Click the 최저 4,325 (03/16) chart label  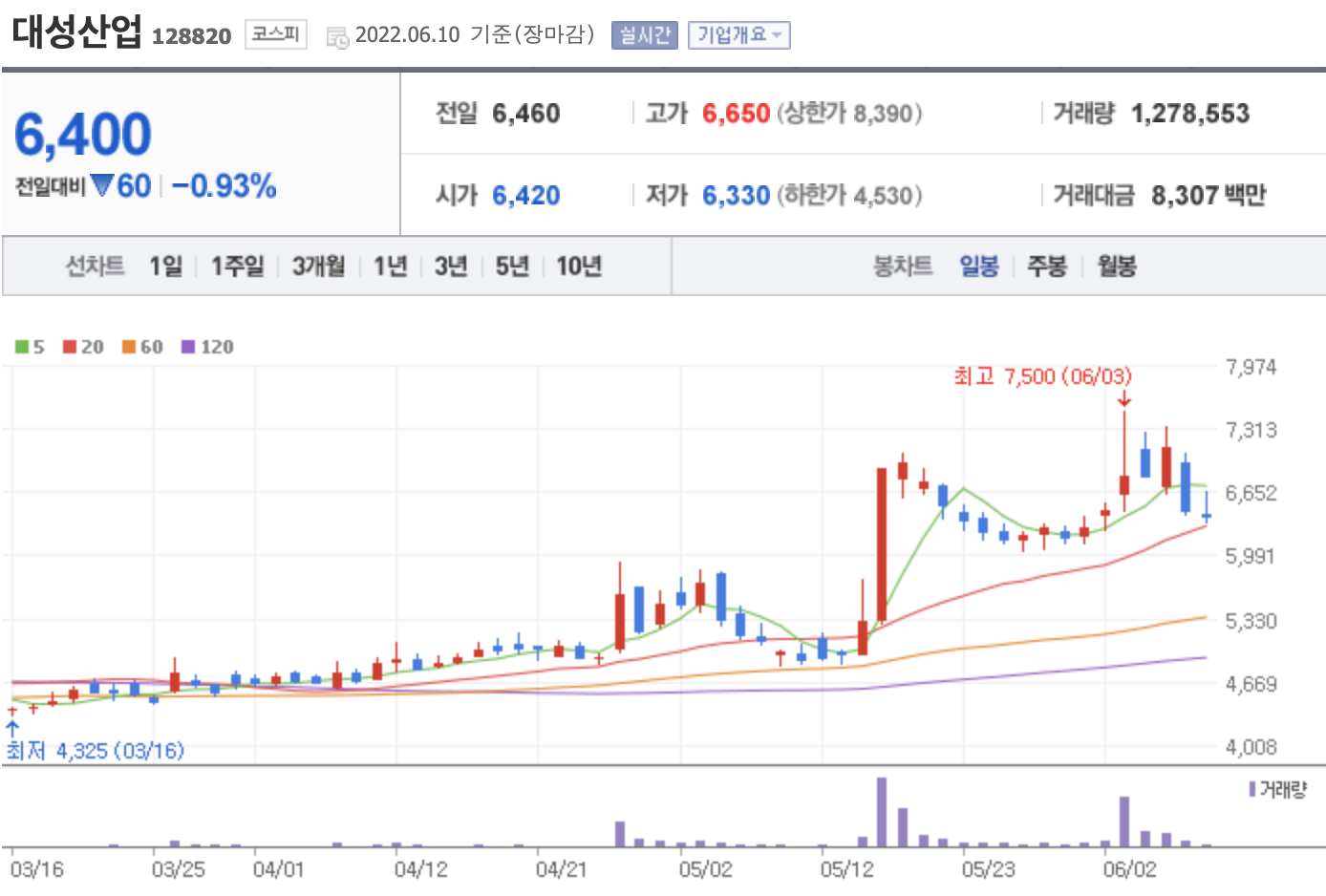[x=95, y=751]
